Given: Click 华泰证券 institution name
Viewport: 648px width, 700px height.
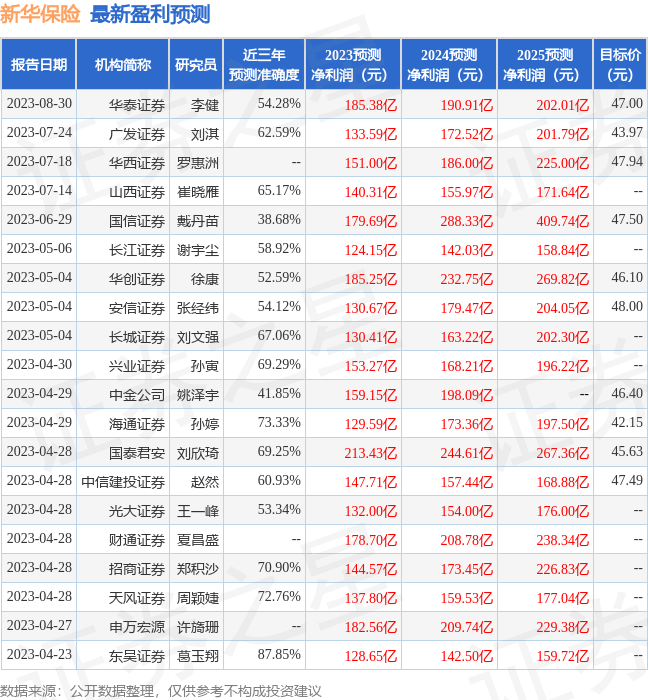Looking at the screenshot, I should tap(137, 105).
